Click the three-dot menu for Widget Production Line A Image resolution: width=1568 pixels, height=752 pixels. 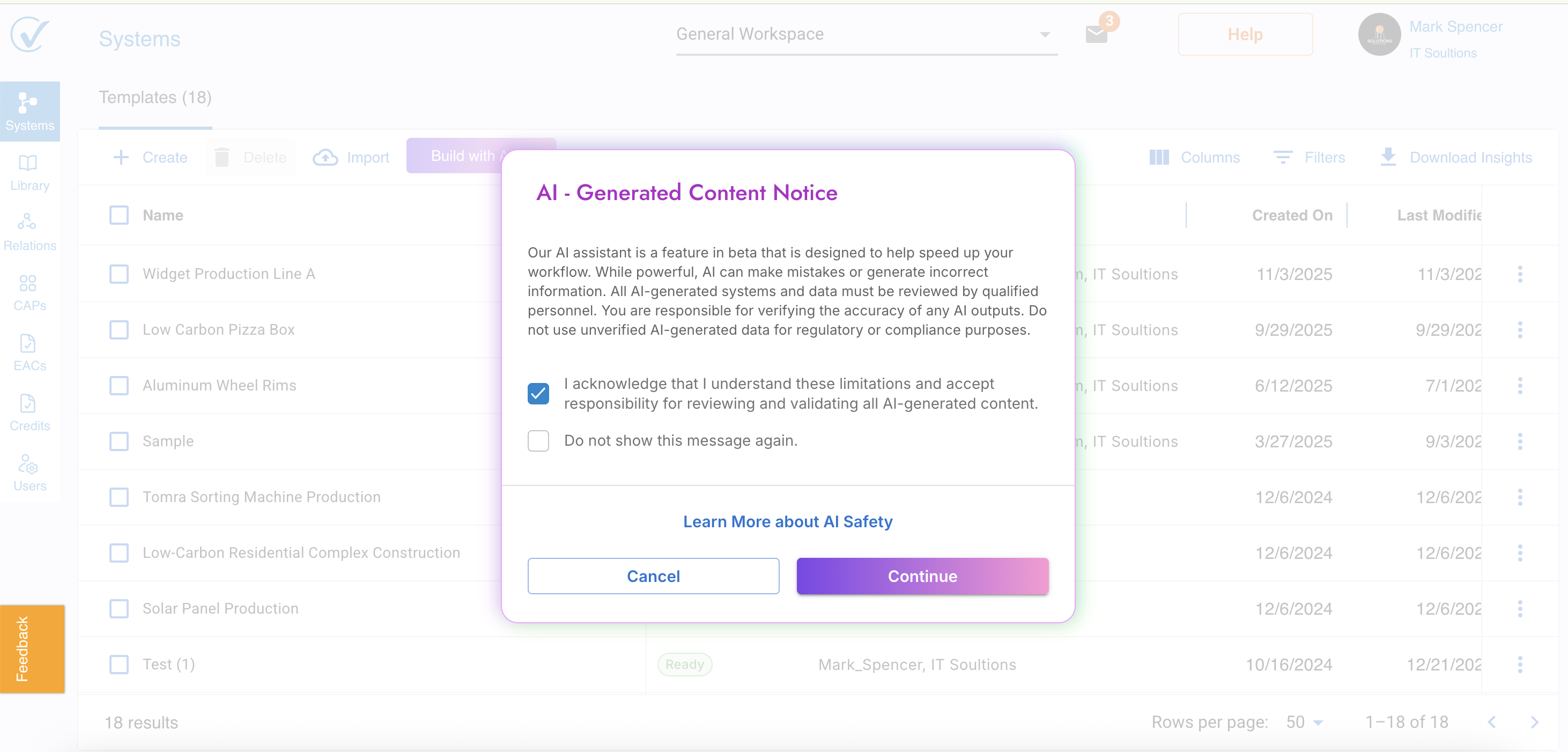pyautogui.click(x=1519, y=274)
